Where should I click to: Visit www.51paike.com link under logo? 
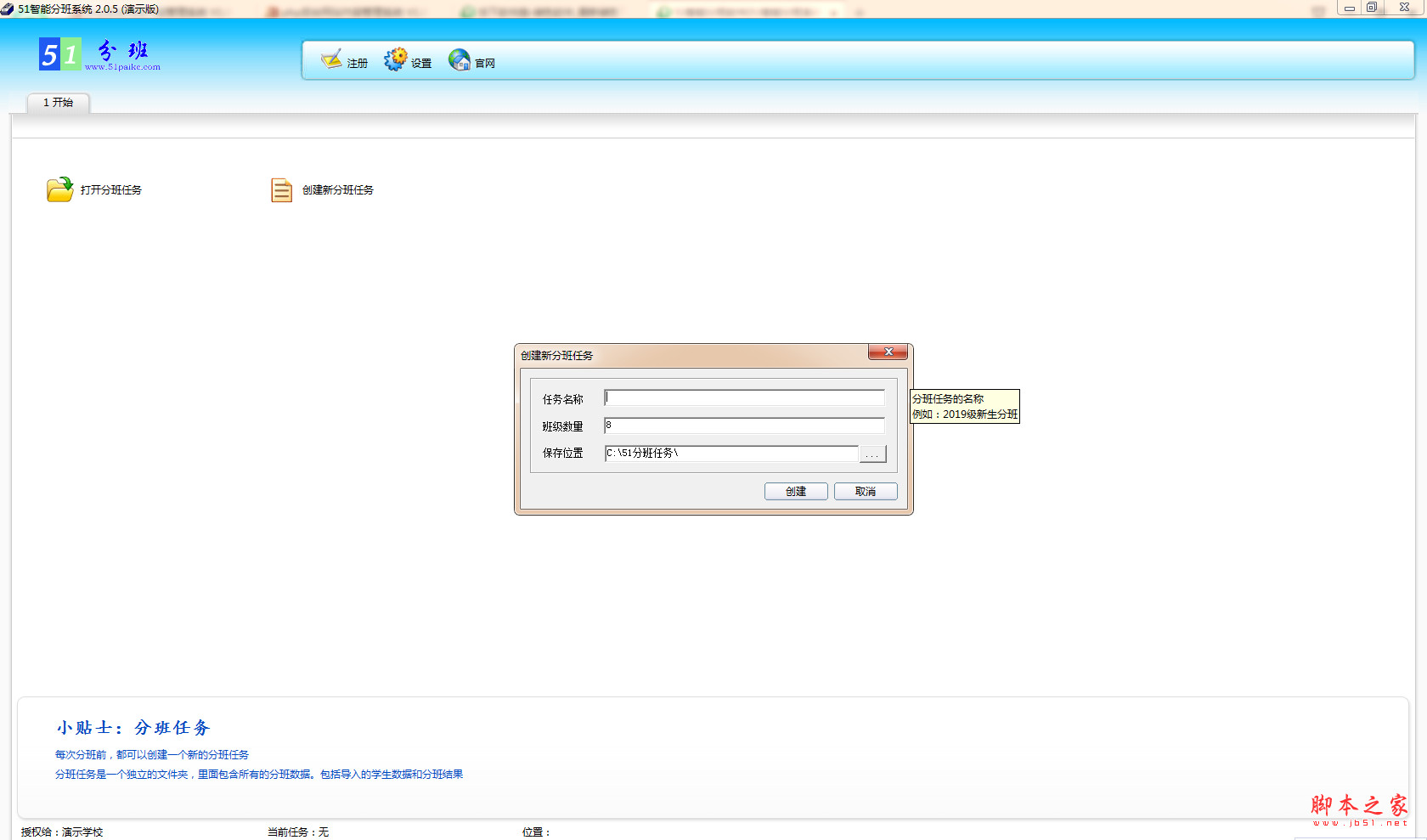pos(122,67)
